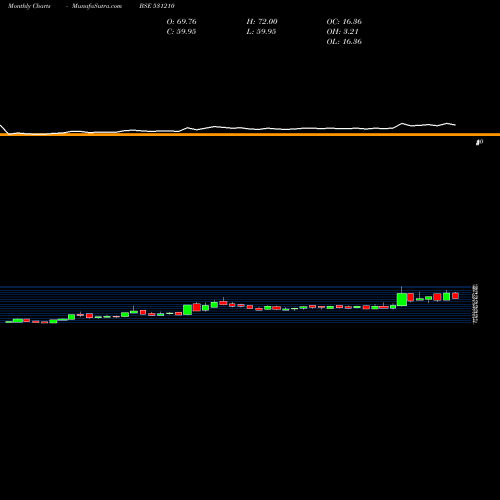Click the close value 'C: 59.95'

(181, 32)
